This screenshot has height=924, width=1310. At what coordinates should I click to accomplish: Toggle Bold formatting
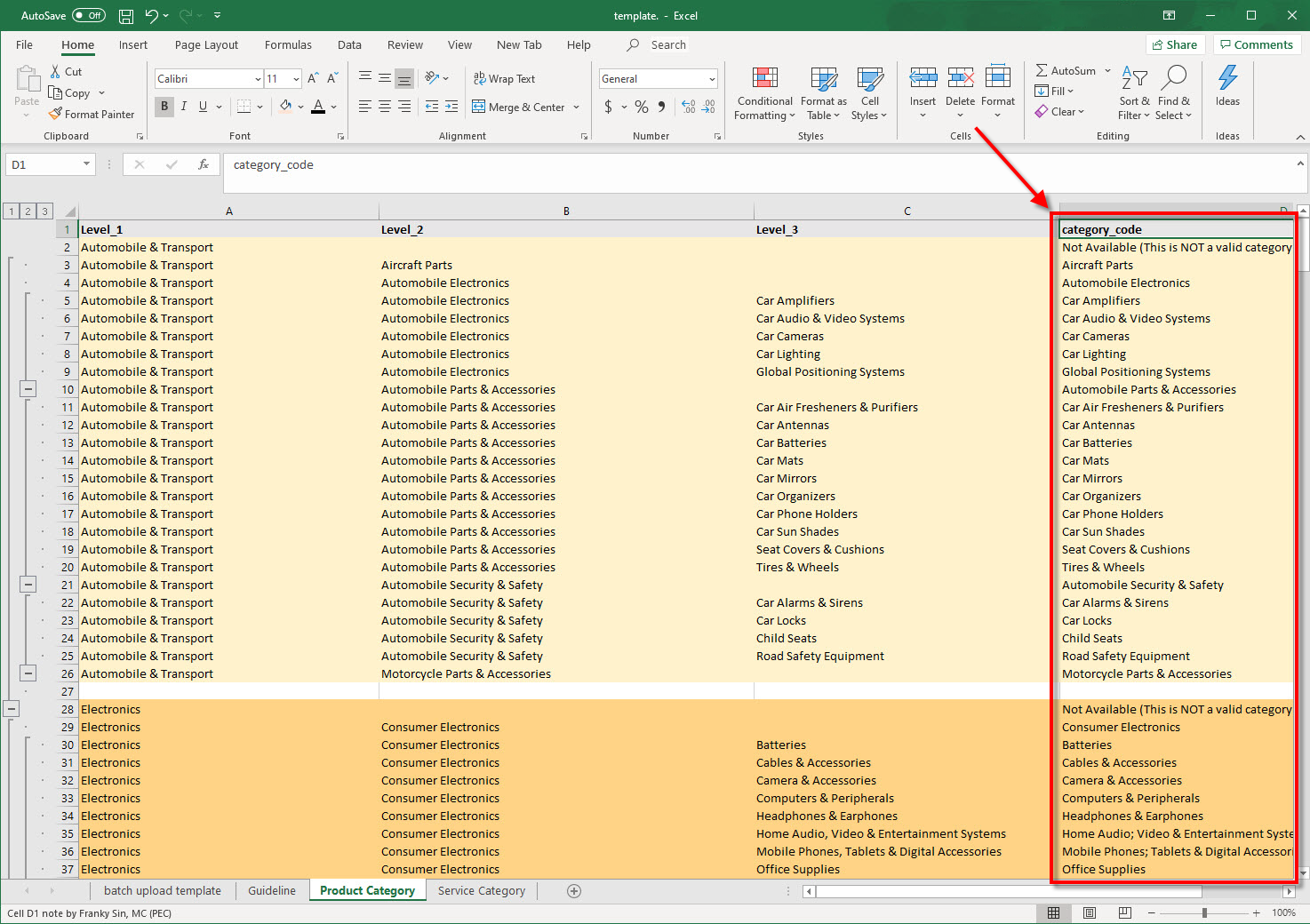pyautogui.click(x=164, y=107)
